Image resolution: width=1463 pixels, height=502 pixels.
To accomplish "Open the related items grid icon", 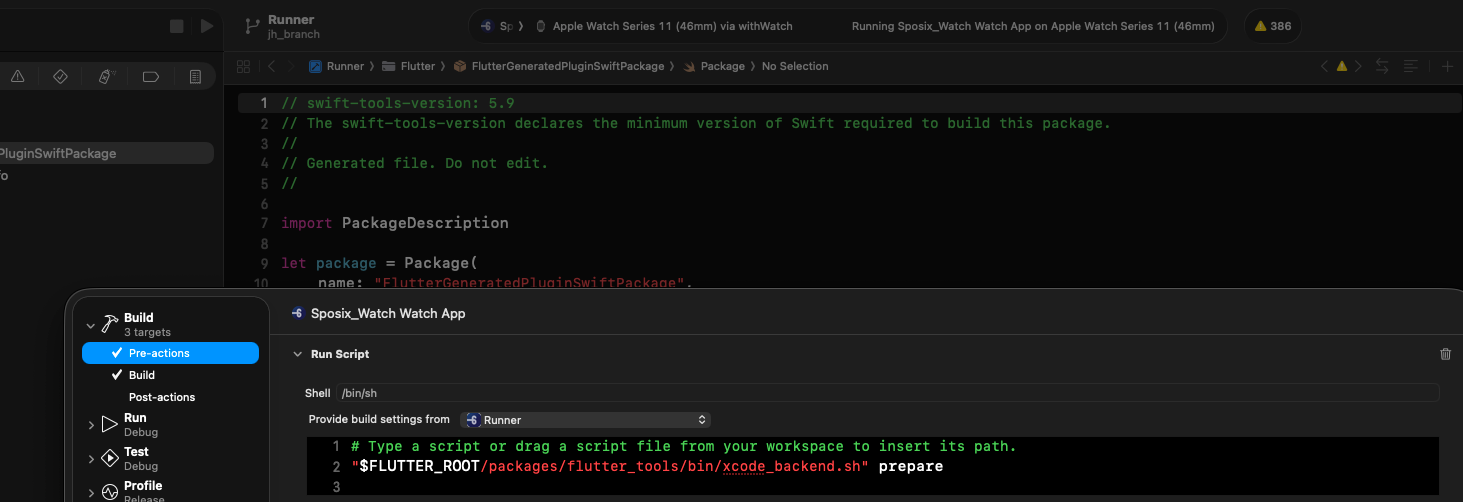I will (x=243, y=66).
